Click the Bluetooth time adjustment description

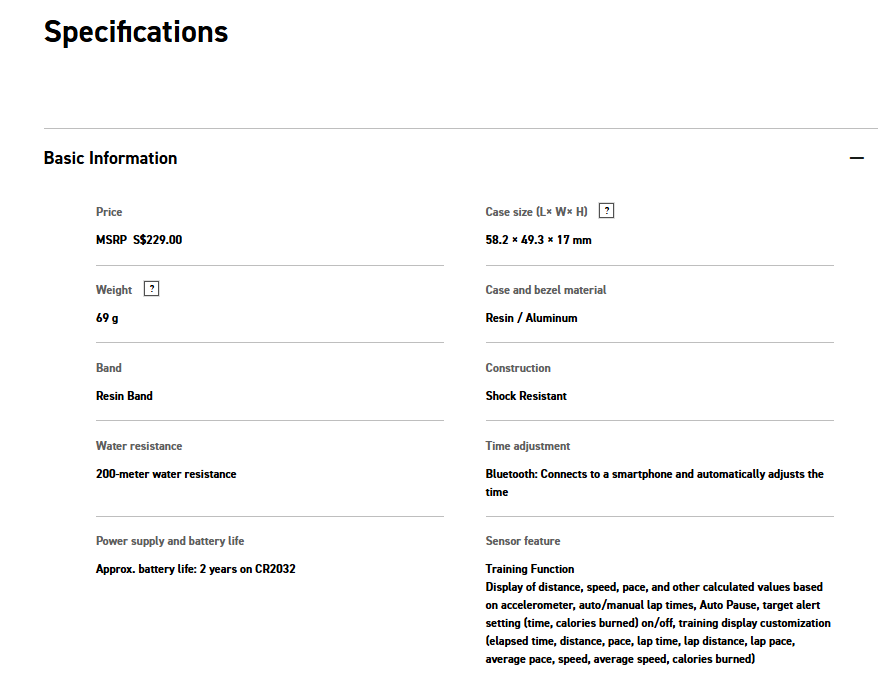pos(654,474)
